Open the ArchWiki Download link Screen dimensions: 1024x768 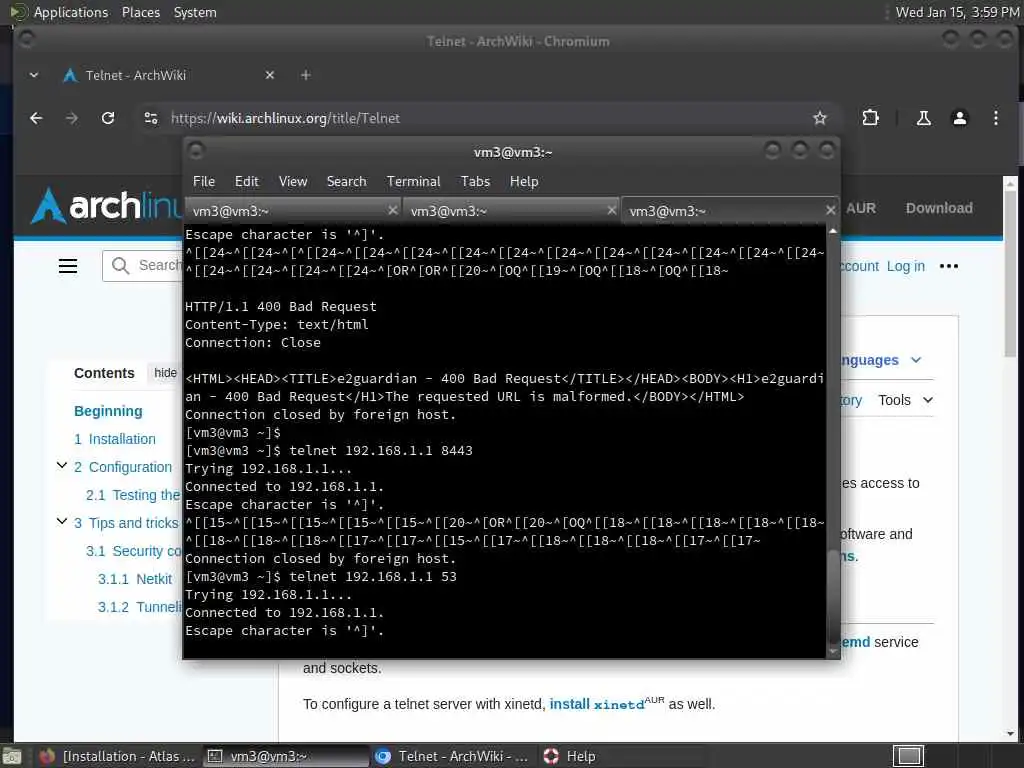click(x=938, y=208)
